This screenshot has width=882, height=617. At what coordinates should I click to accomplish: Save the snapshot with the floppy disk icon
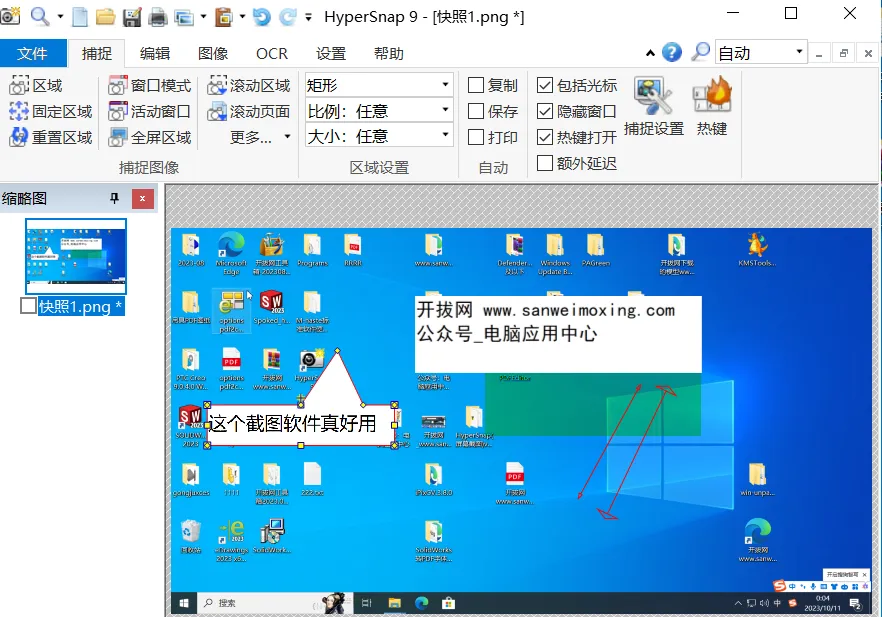coord(132,17)
